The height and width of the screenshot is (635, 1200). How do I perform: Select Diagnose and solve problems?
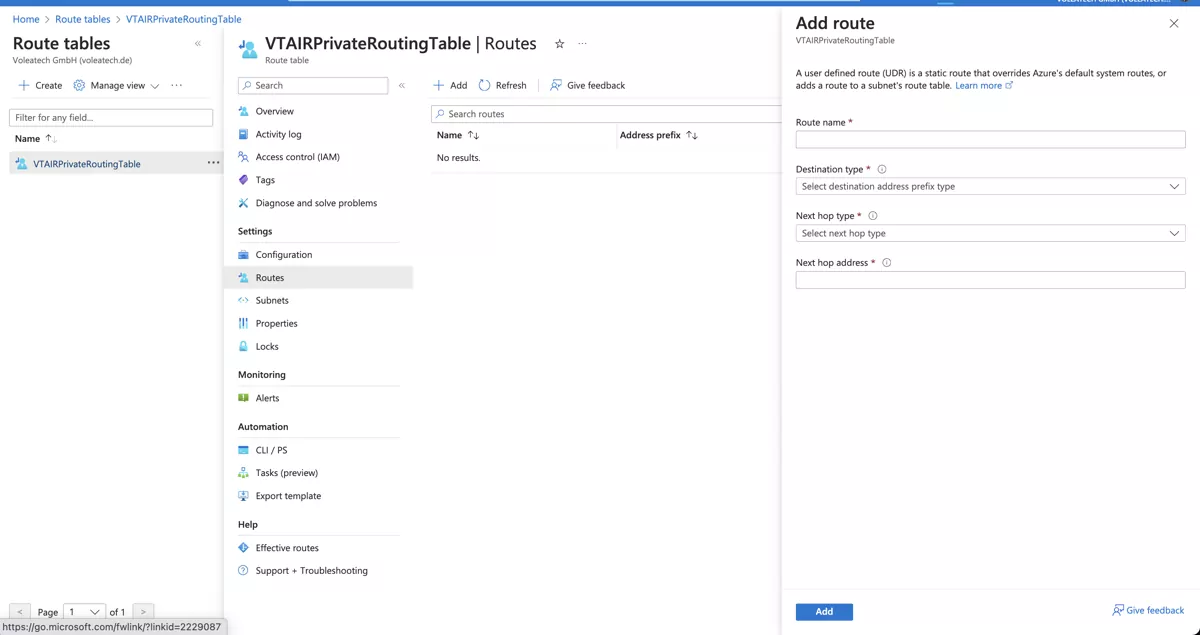(313, 203)
